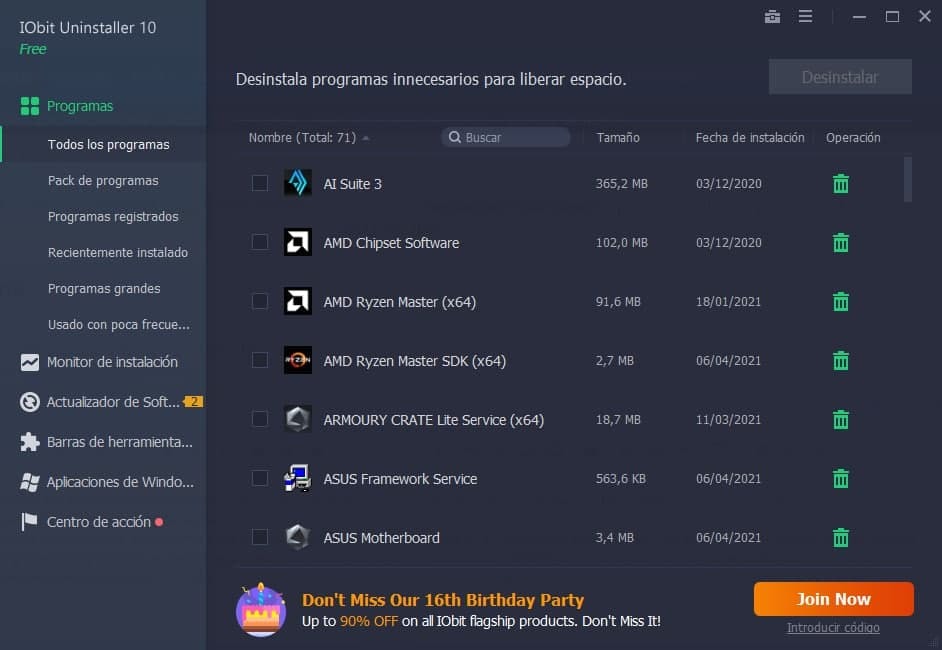Uninstall AMD Ryzen Master (x64) via trash icon
Screen dimensions: 942x650
pyautogui.click(x=840, y=301)
